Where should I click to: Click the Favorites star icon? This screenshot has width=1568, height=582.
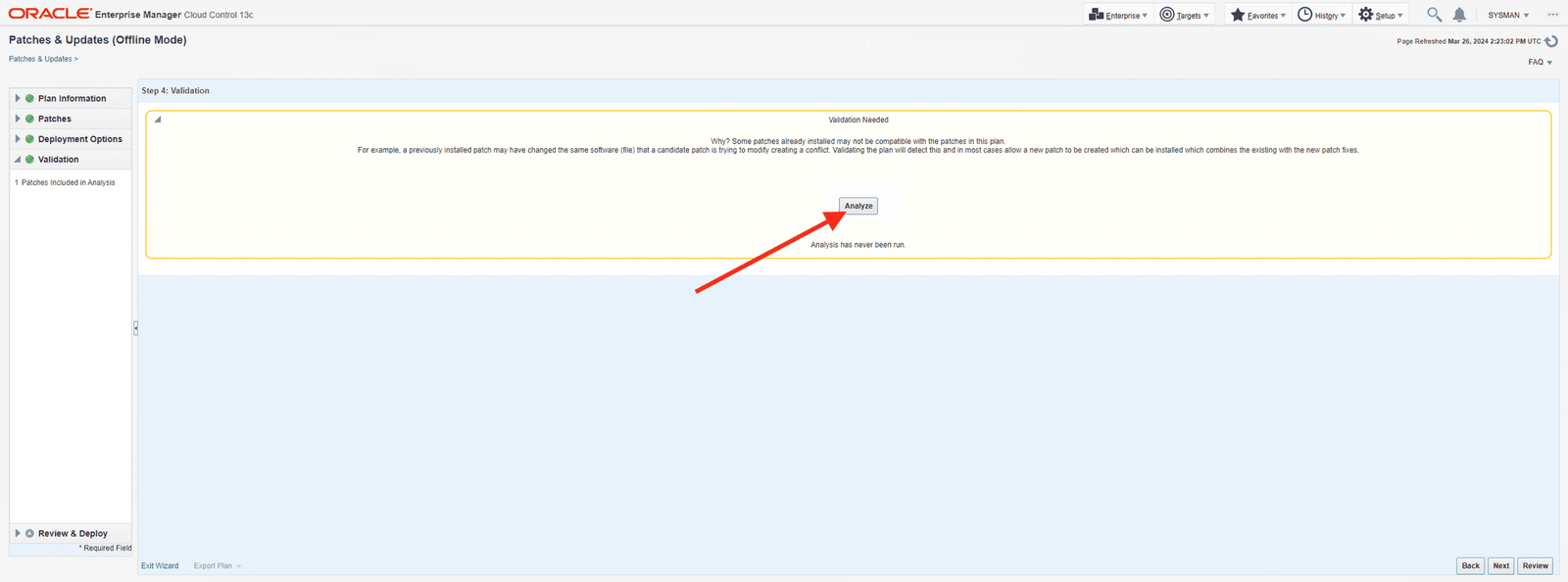pyautogui.click(x=1238, y=15)
